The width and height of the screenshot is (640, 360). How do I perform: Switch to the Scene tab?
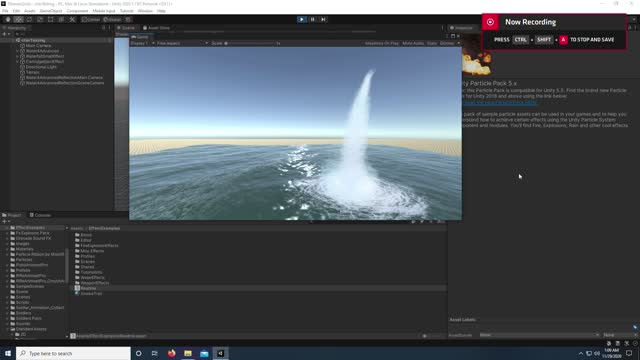(x=126, y=28)
